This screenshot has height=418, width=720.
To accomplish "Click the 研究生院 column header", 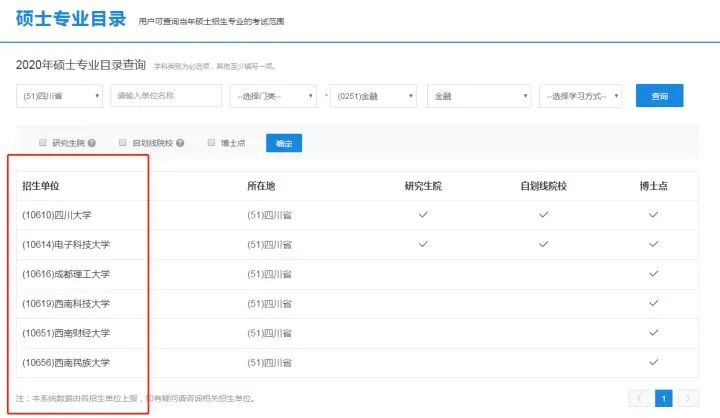I will coord(423,186).
